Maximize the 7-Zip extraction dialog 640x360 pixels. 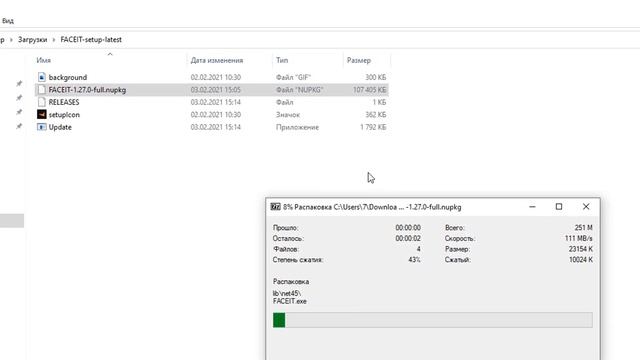(x=559, y=207)
